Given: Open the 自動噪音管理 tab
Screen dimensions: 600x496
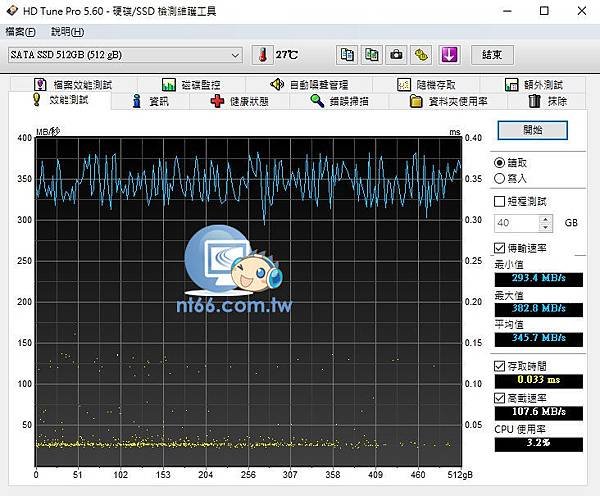Looking at the screenshot, I should (309, 85).
